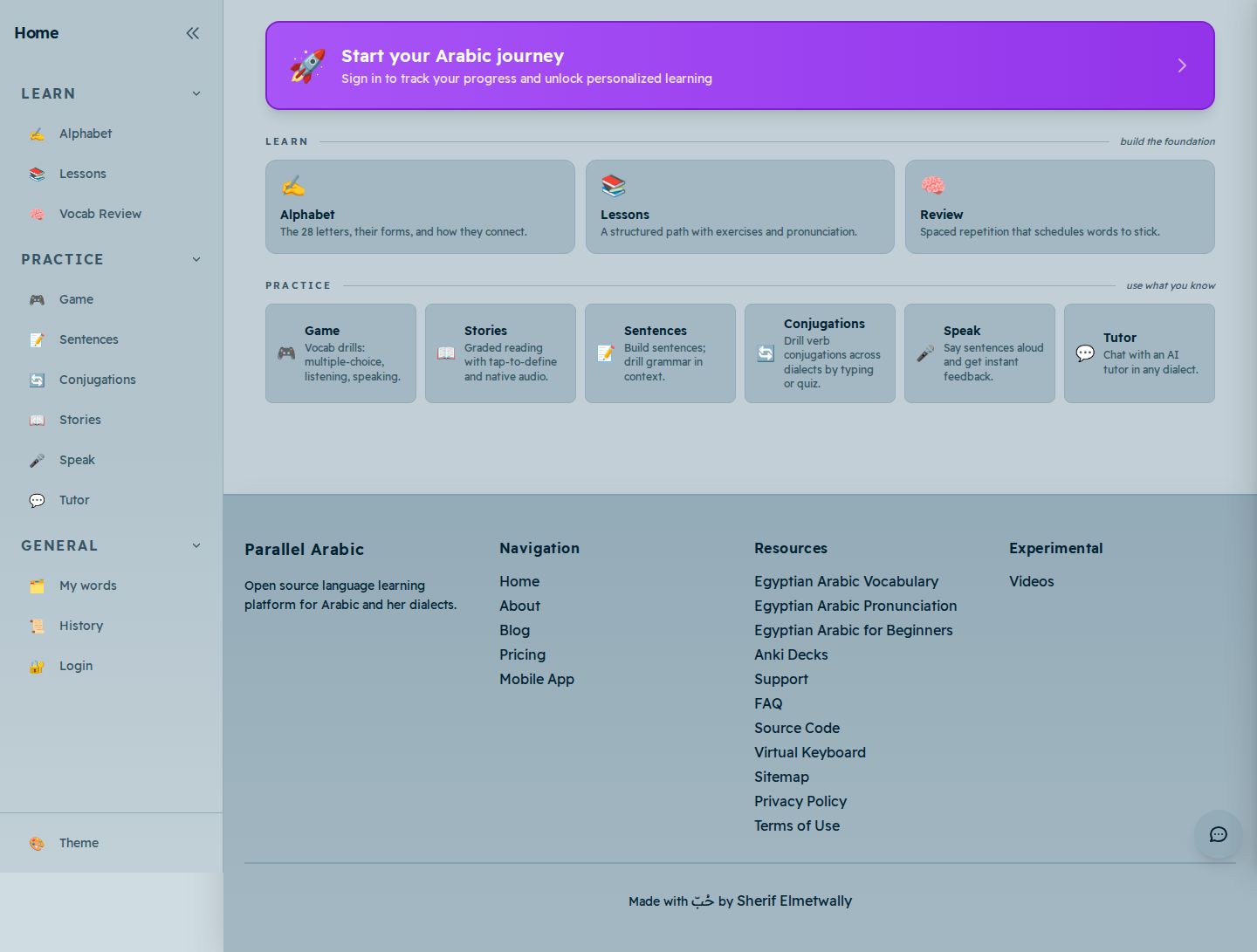
Task: Collapse the GENERAL sidebar section
Action: pyautogui.click(x=196, y=545)
